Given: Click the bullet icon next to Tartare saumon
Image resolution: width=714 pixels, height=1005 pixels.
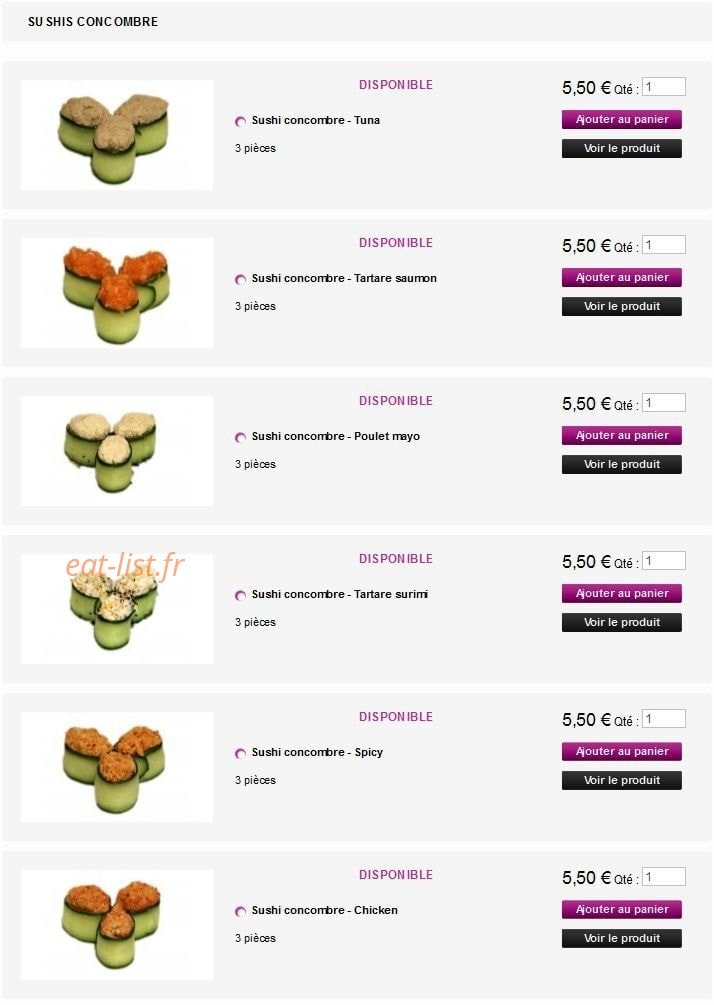Looking at the screenshot, I should pyautogui.click(x=240, y=279).
